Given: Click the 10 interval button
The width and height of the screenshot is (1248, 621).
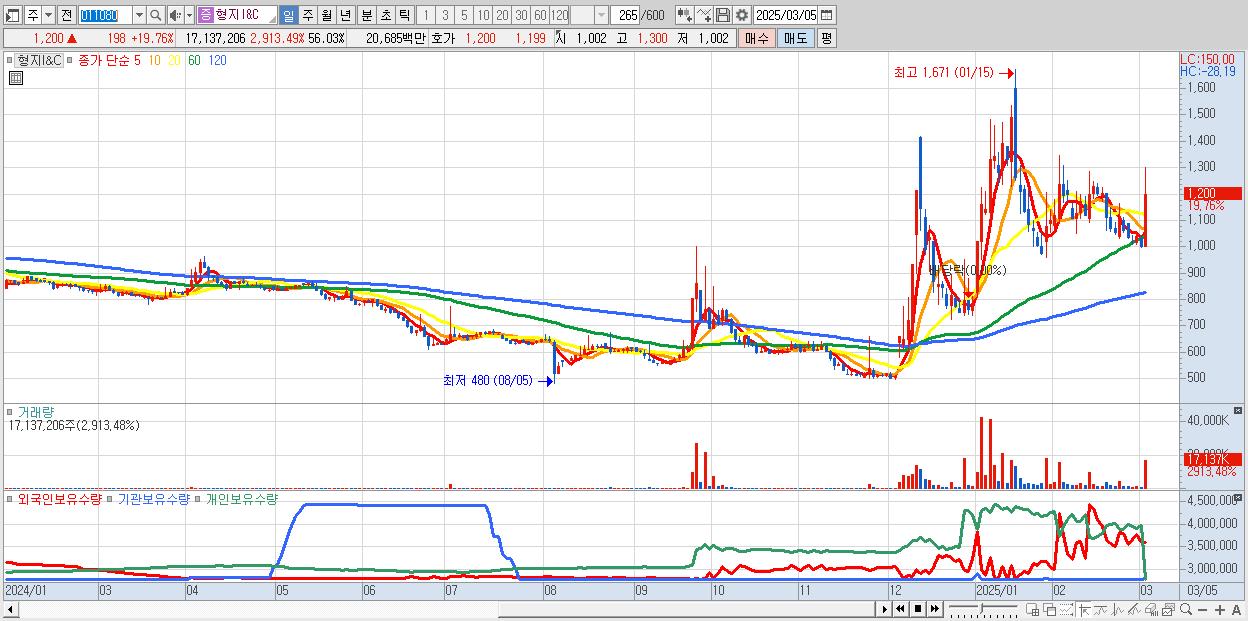Looking at the screenshot, I should coord(483,15).
